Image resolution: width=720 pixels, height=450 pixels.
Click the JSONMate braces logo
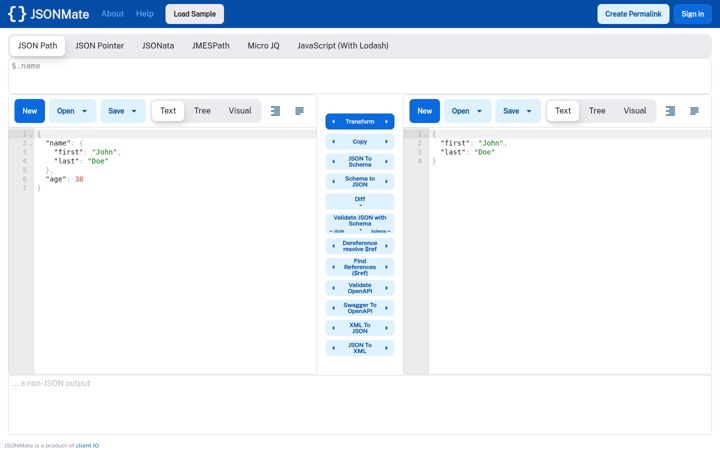17,14
